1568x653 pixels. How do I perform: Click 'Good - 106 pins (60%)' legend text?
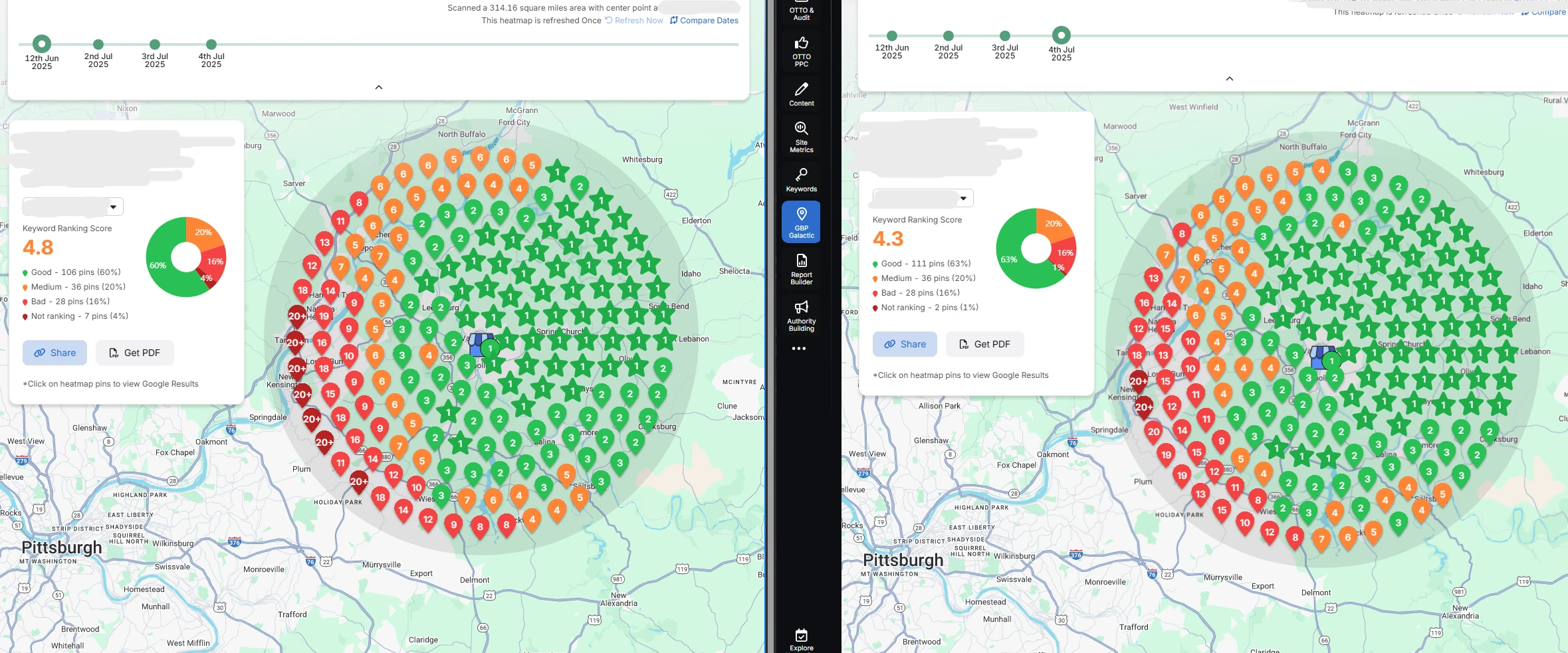coord(76,272)
